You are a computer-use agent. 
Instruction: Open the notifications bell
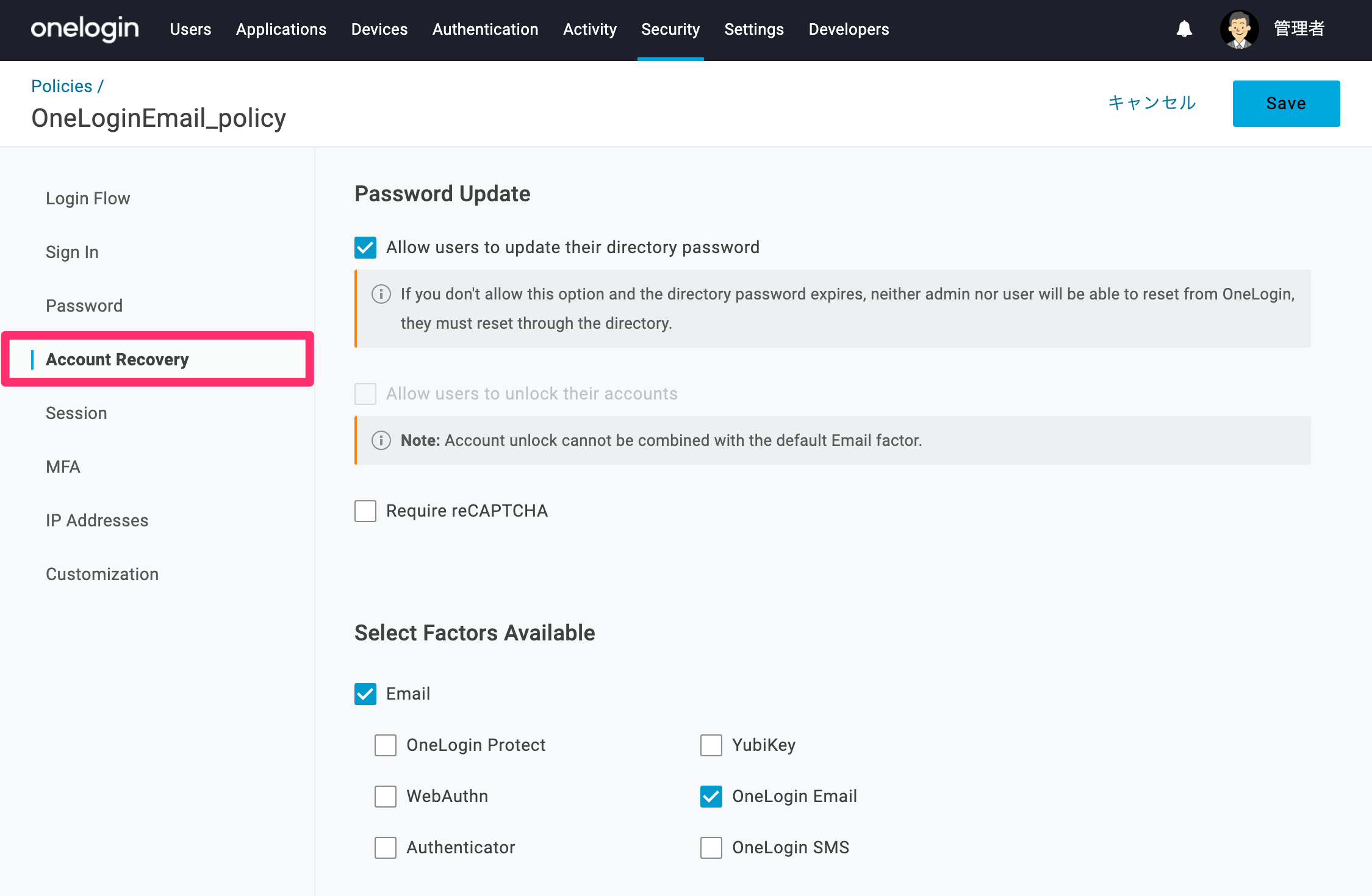click(x=1184, y=29)
